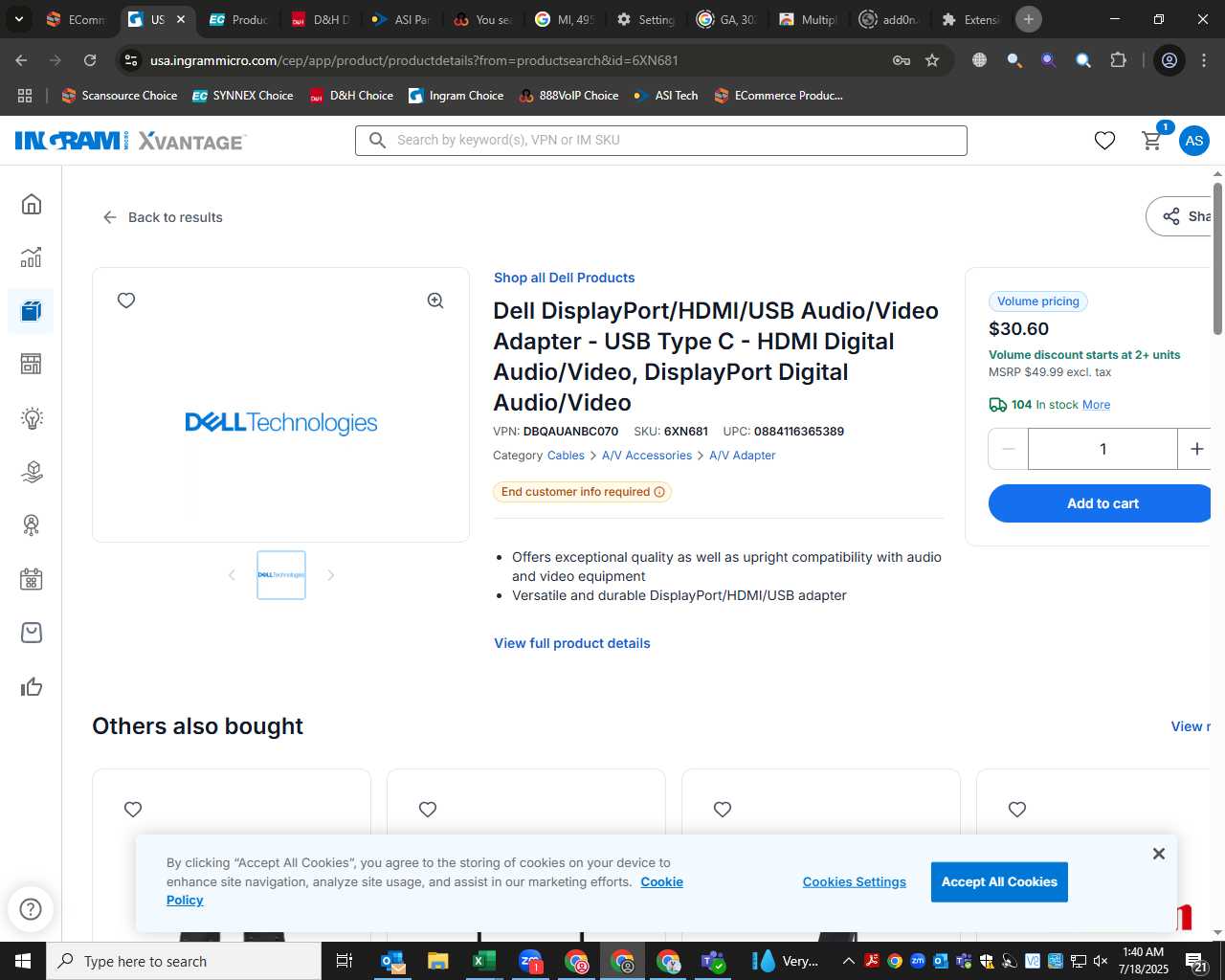
Task: Open Cookies Settings
Action: (854, 882)
